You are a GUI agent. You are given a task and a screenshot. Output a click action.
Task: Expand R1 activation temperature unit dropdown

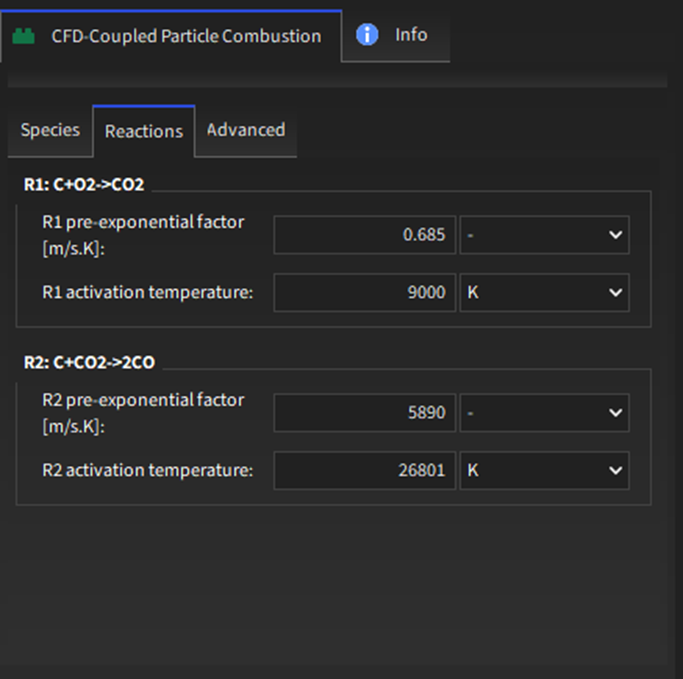point(544,293)
